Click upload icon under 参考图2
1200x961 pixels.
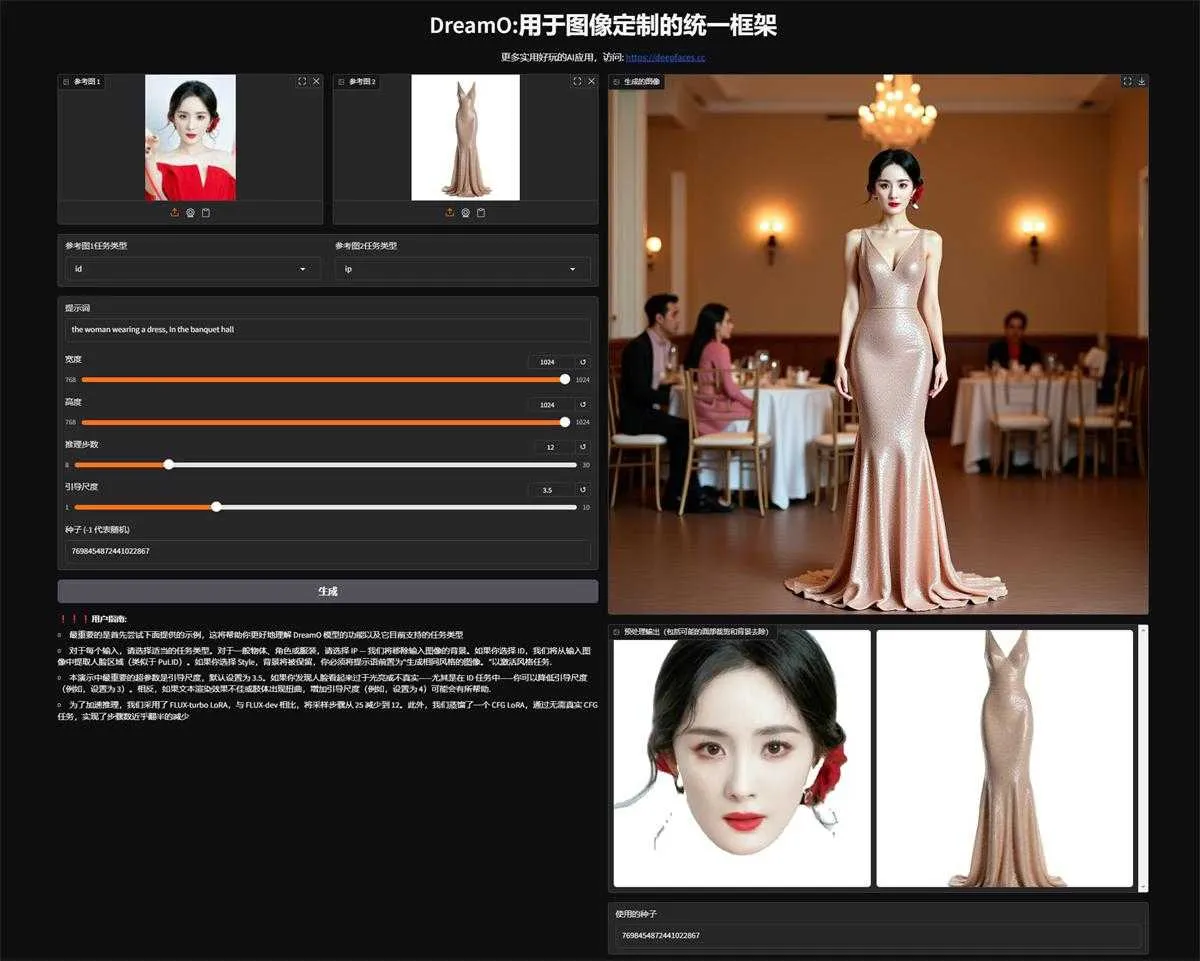click(x=450, y=213)
